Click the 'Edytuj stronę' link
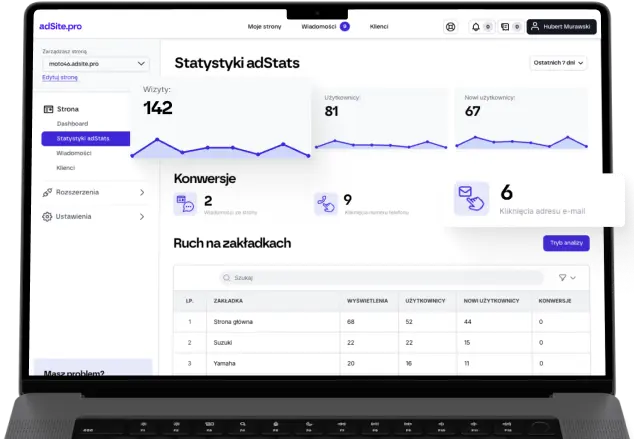 click(x=60, y=77)
